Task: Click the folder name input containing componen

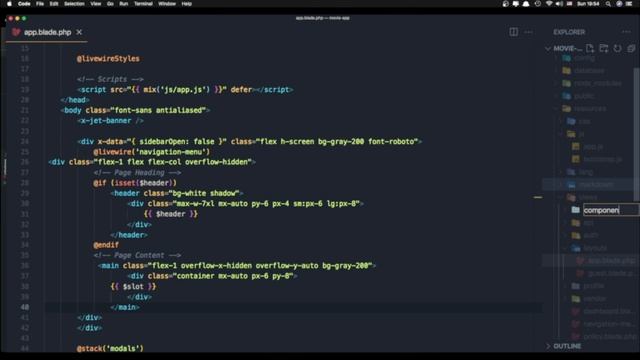Action: point(611,210)
